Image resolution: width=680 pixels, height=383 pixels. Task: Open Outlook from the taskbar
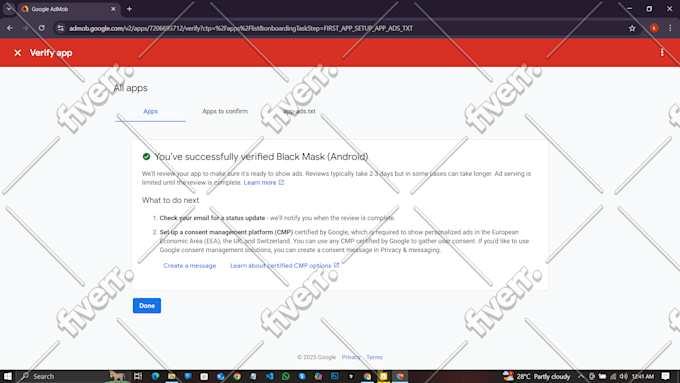(220, 376)
